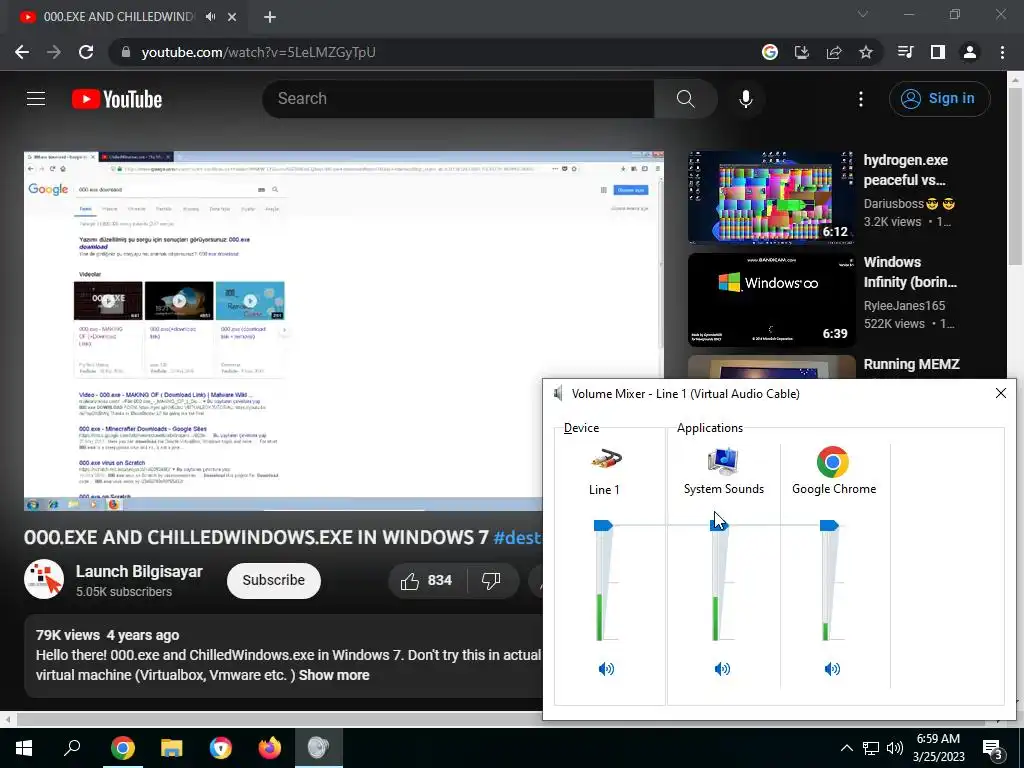Switch to Google Chrome on the taskbar
Image resolution: width=1024 pixels, height=768 pixels.
click(122, 748)
